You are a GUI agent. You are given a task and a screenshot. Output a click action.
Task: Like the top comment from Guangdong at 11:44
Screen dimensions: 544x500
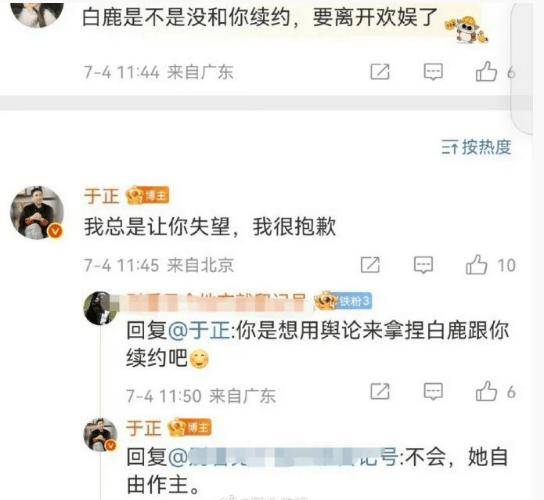(486, 71)
